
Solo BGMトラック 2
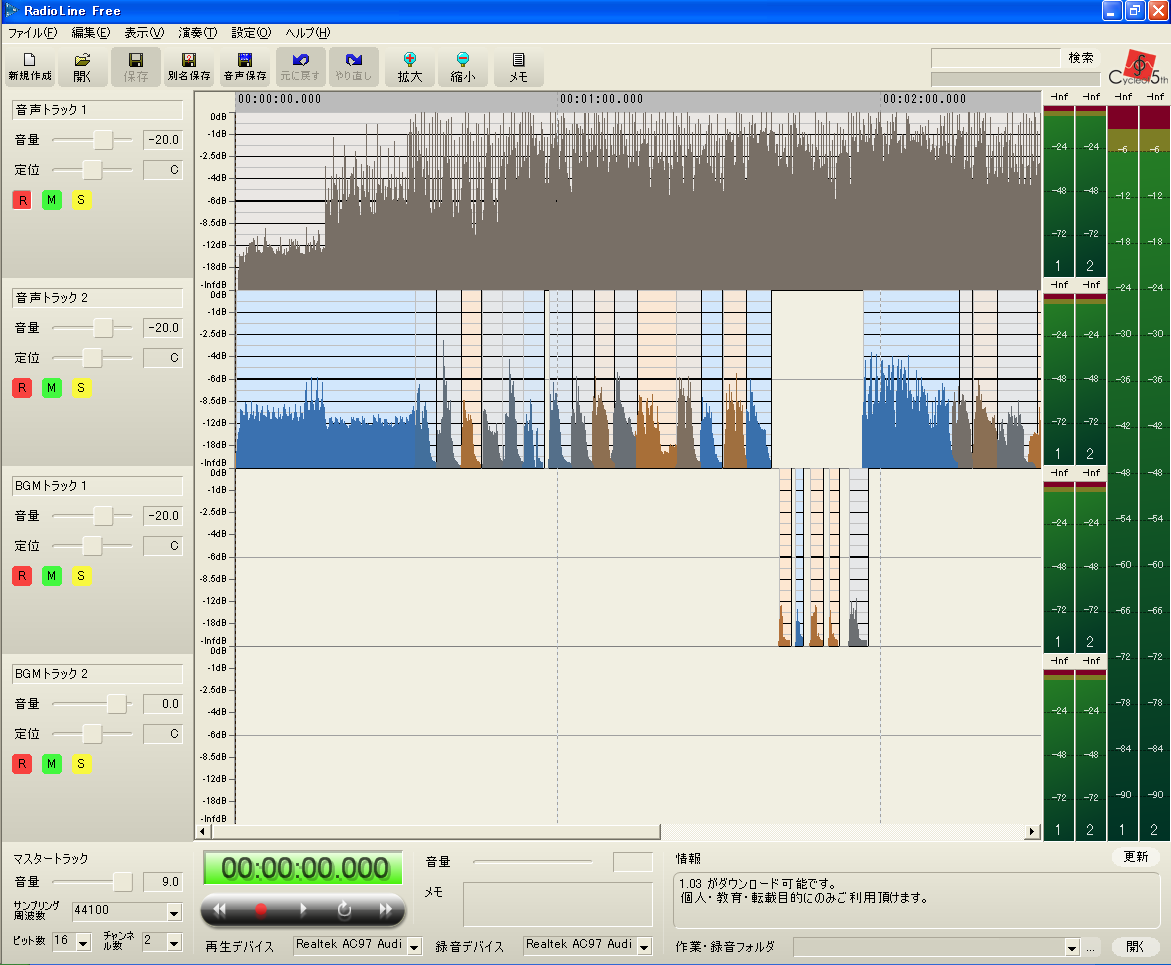pos(81,763)
